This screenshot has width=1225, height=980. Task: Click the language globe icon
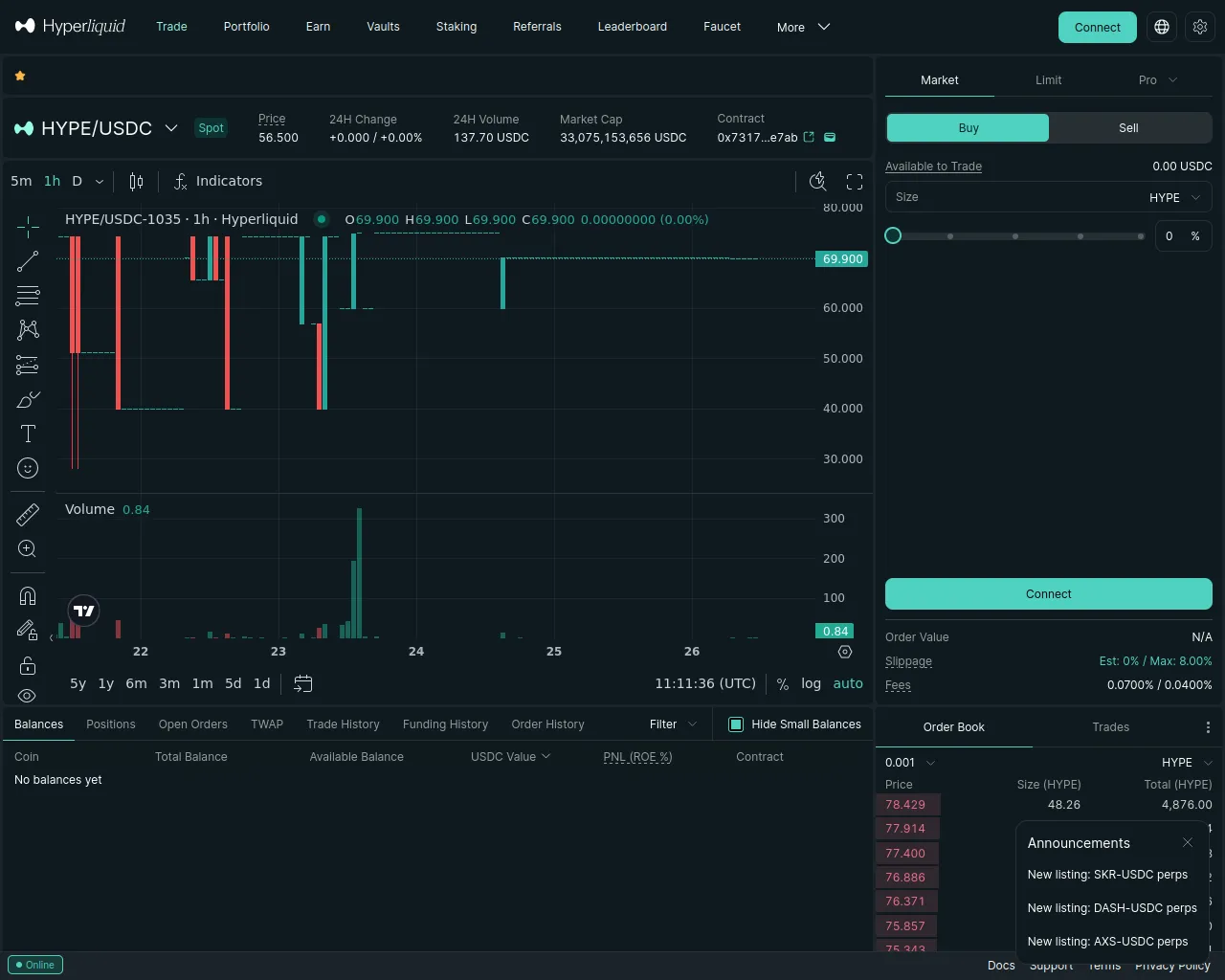coord(1162,27)
